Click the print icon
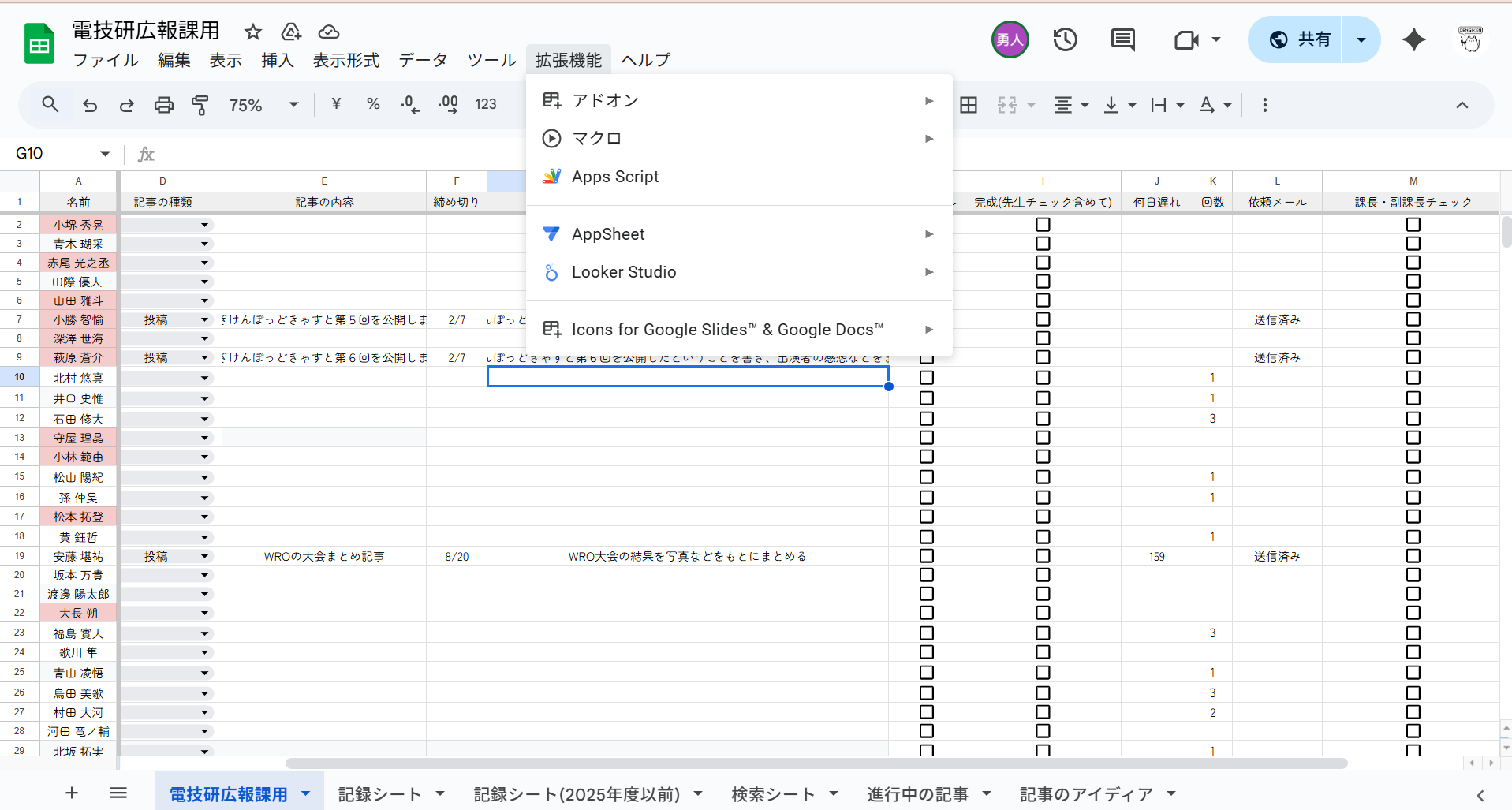This screenshot has height=810, width=1512. (x=163, y=105)
